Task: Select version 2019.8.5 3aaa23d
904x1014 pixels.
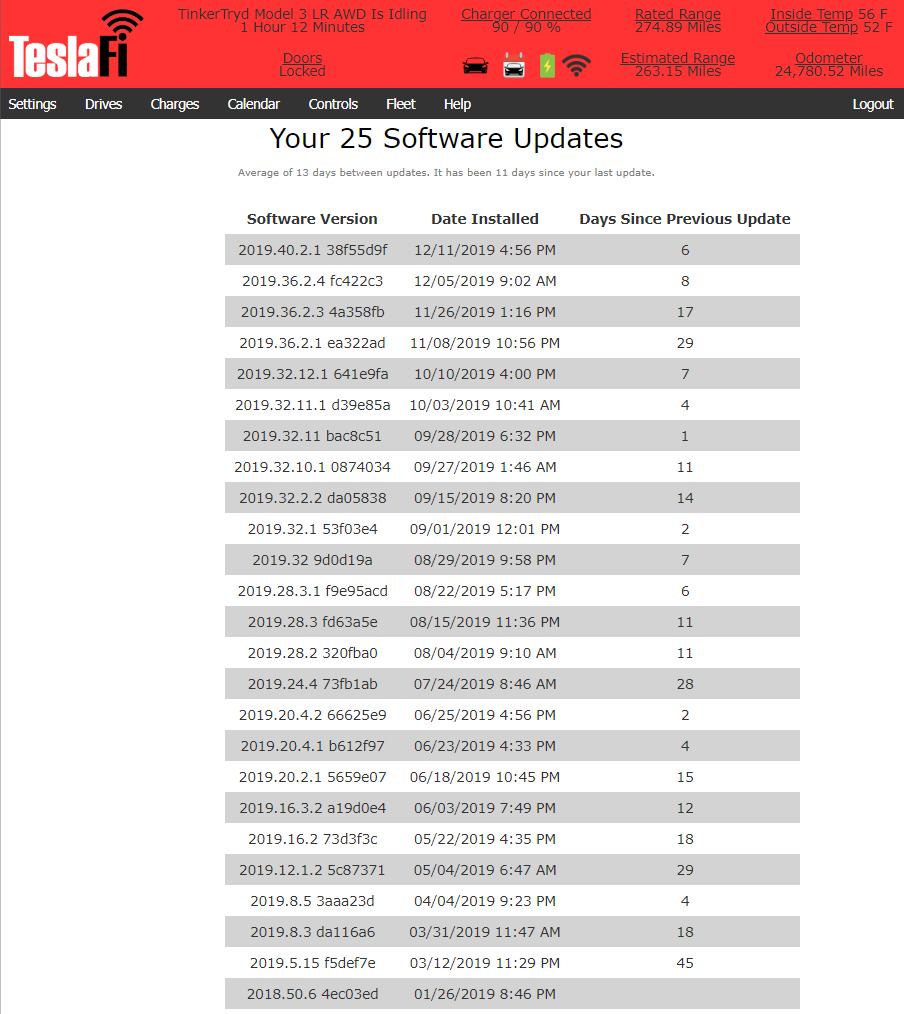Action: [312, 902]
